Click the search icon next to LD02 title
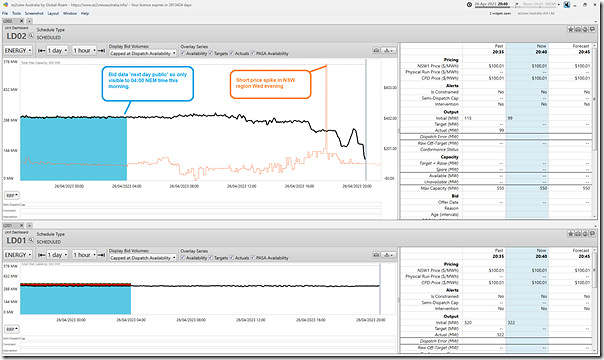Viewport: 604px width, 360px height. [x=30, y=37]
